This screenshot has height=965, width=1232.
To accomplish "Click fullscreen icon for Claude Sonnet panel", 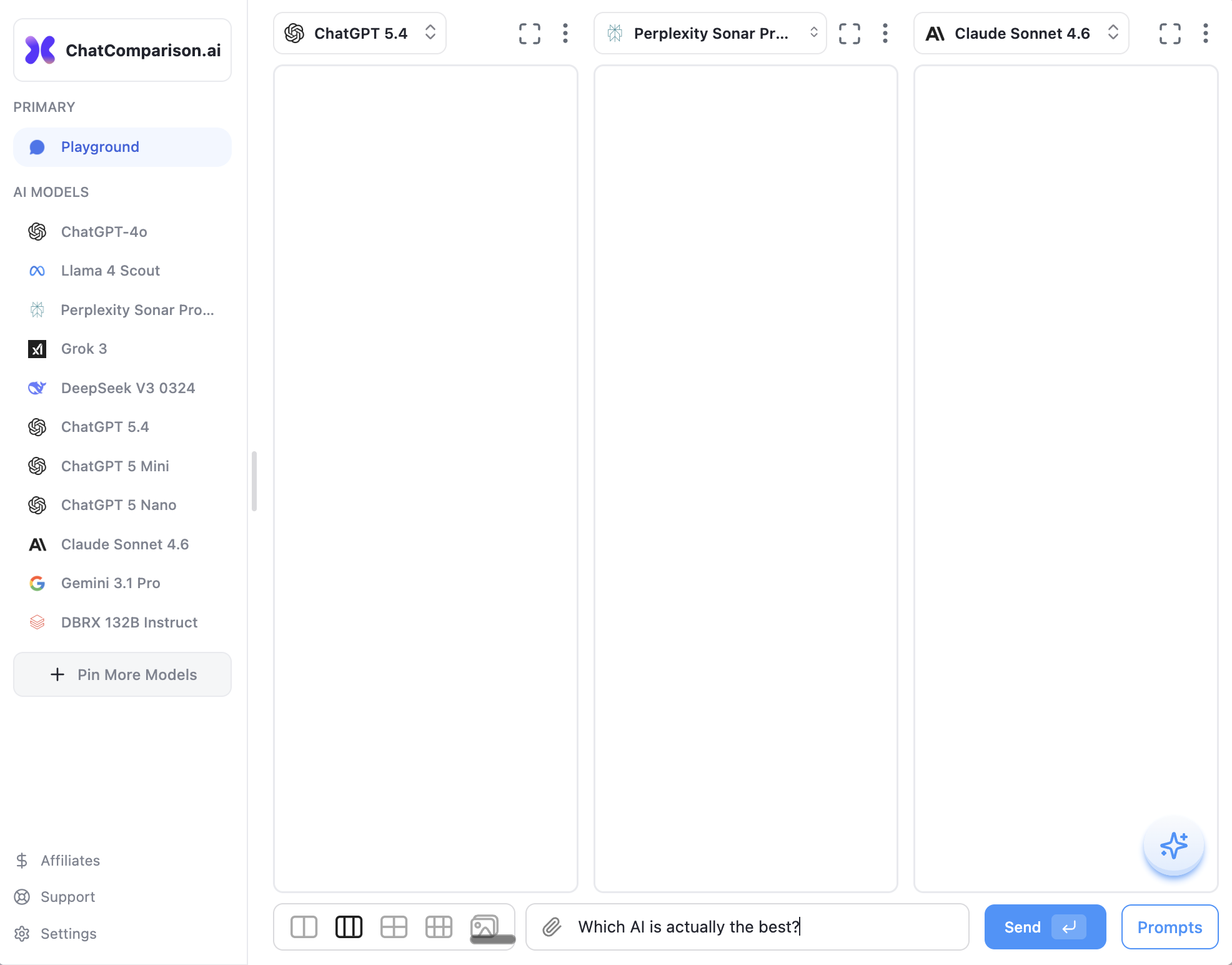I will (x=1170, y=33).
